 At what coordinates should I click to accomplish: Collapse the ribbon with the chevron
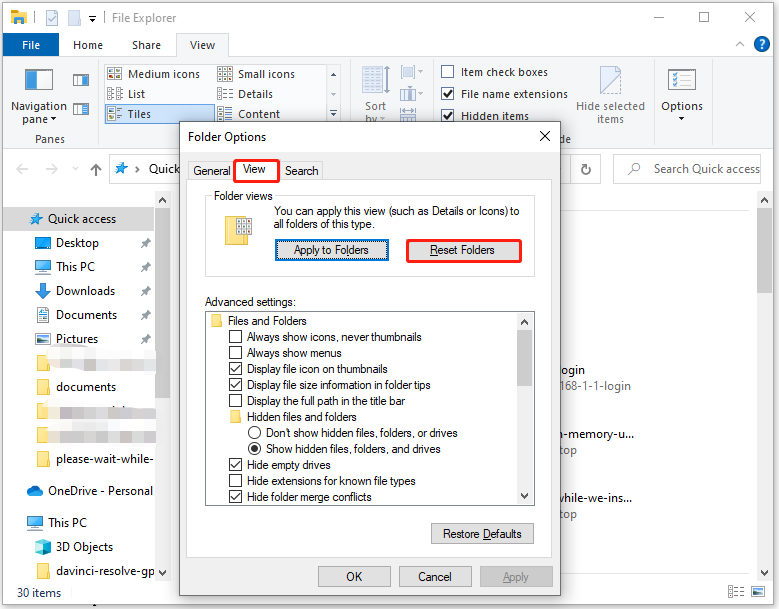[740, 44]
